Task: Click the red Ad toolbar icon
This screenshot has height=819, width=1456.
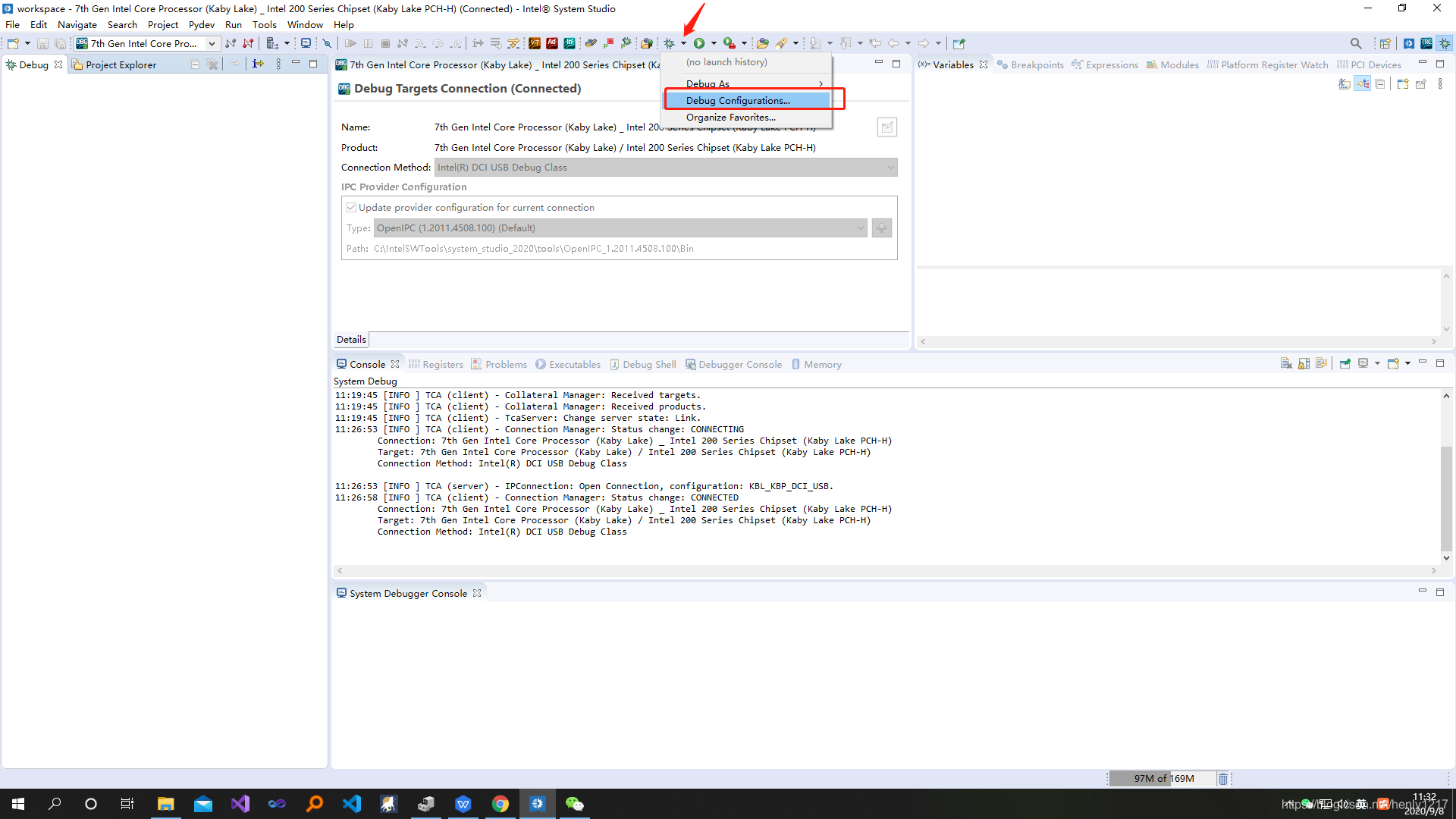Action: (552, 43)
